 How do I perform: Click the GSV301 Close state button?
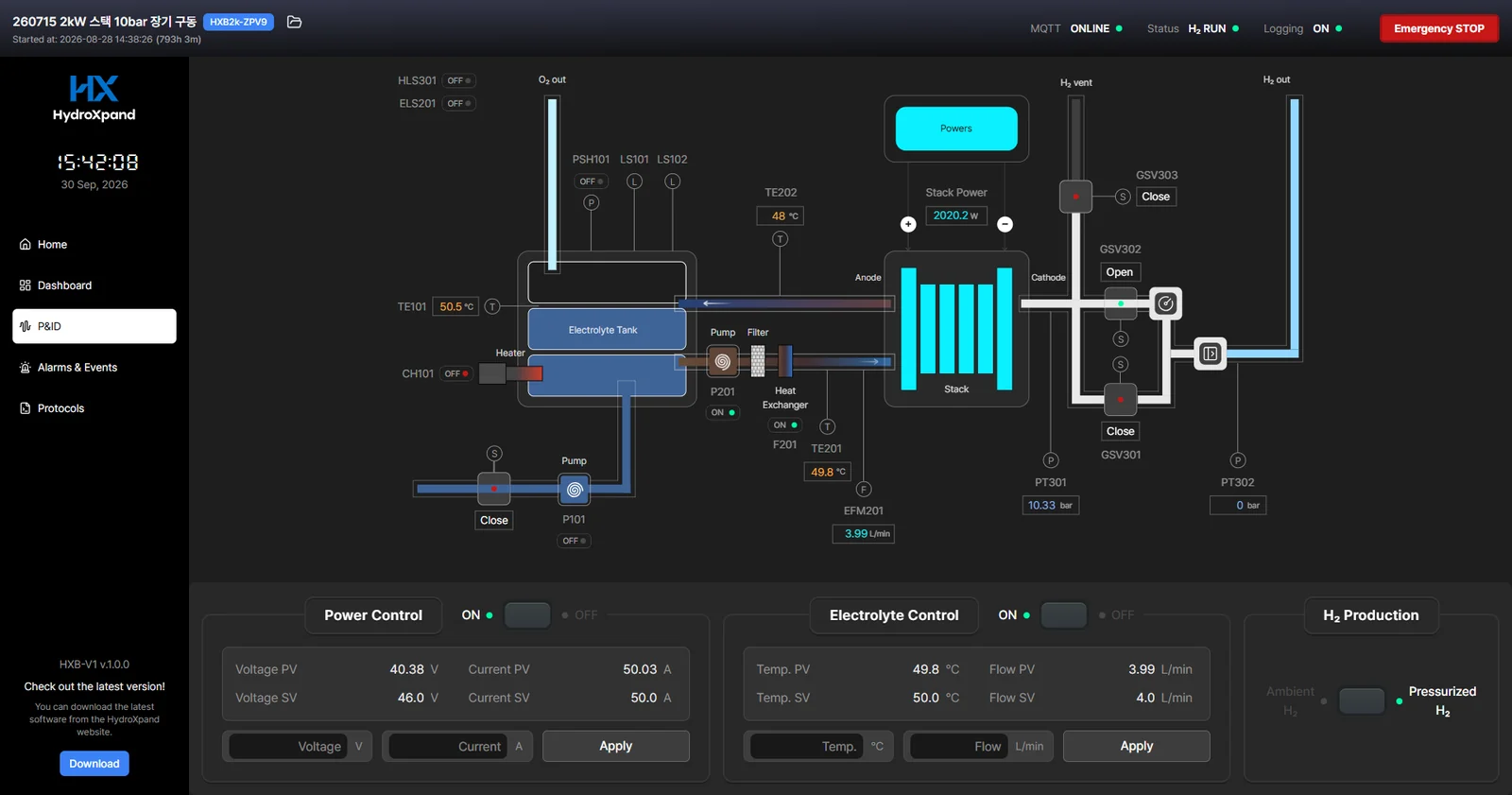pos(1121,431)
